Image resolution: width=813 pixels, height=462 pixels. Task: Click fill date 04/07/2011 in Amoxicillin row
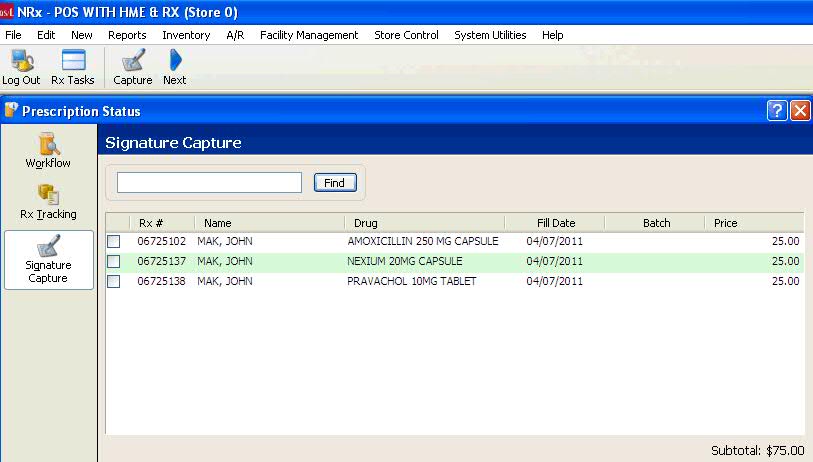click(554, 241)
